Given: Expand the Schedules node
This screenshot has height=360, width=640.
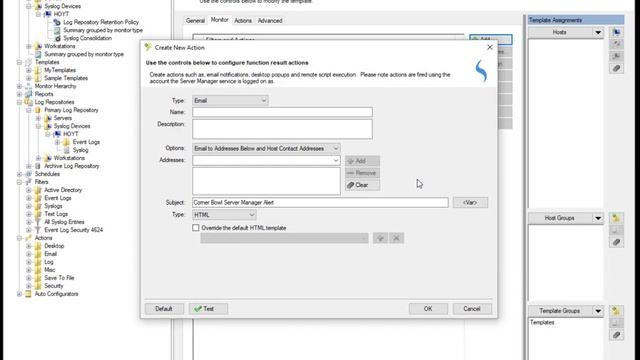Looking at the screenshot, I should coord(19,174).
